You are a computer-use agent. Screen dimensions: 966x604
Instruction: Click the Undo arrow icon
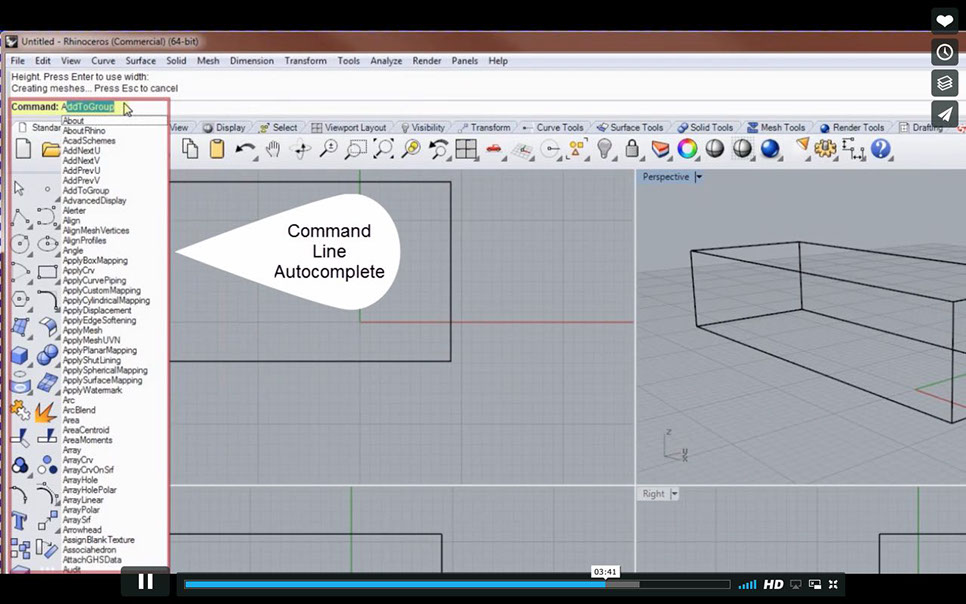245,149
